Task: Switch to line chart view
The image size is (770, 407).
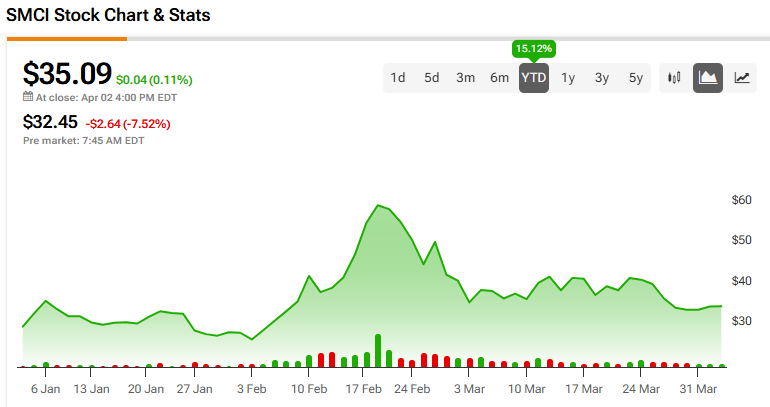Action: [x=742, y=78]
